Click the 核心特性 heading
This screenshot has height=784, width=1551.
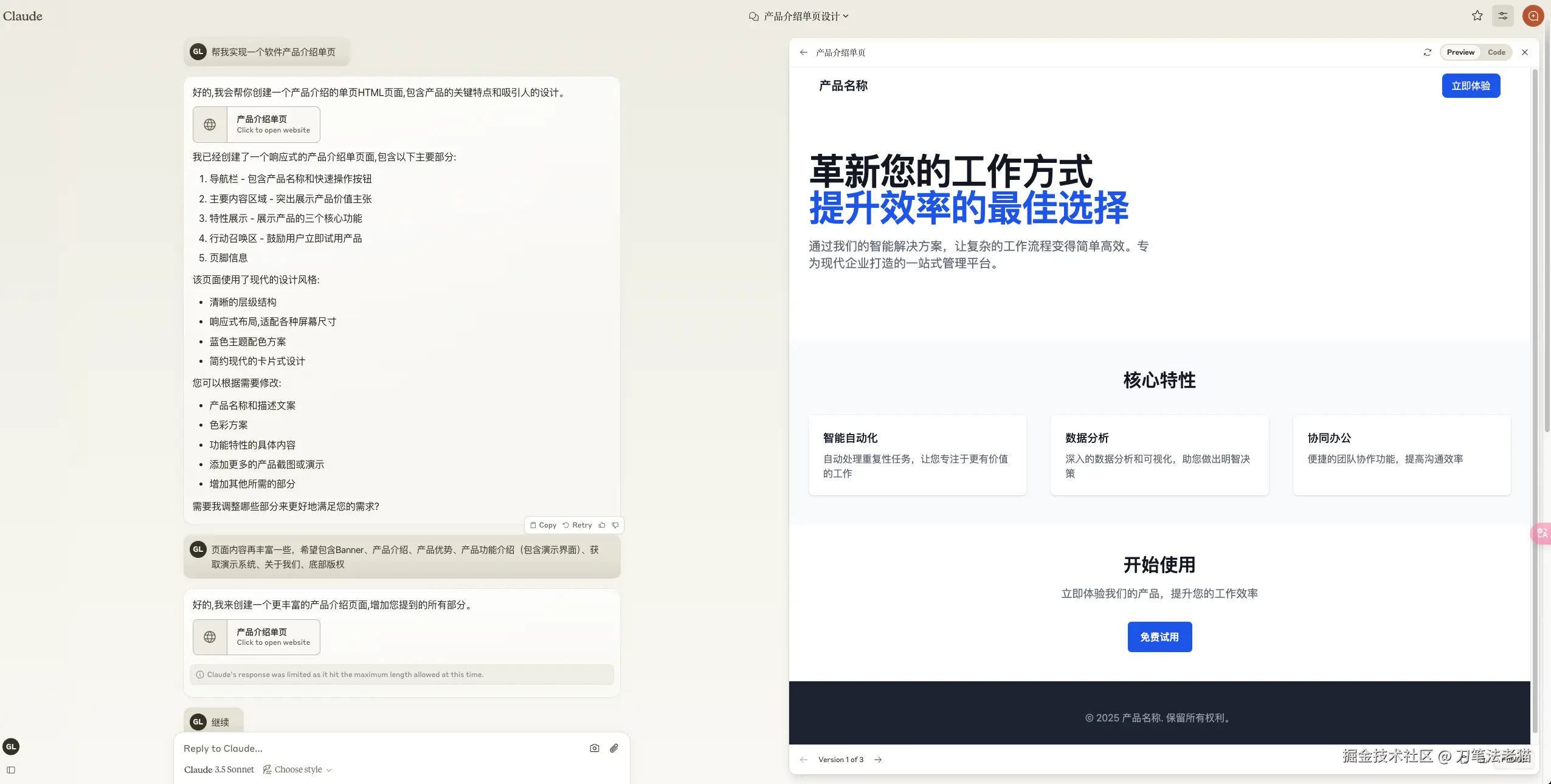[x=1159, y=380]
